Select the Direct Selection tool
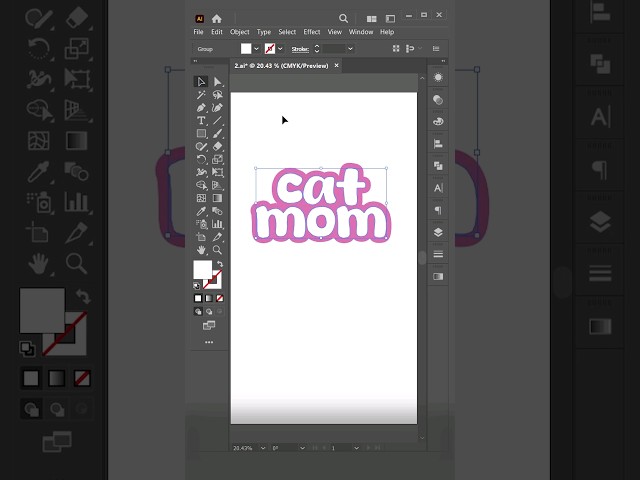The height and width of the screenshot is (480, 640). (x=217, y=82)
